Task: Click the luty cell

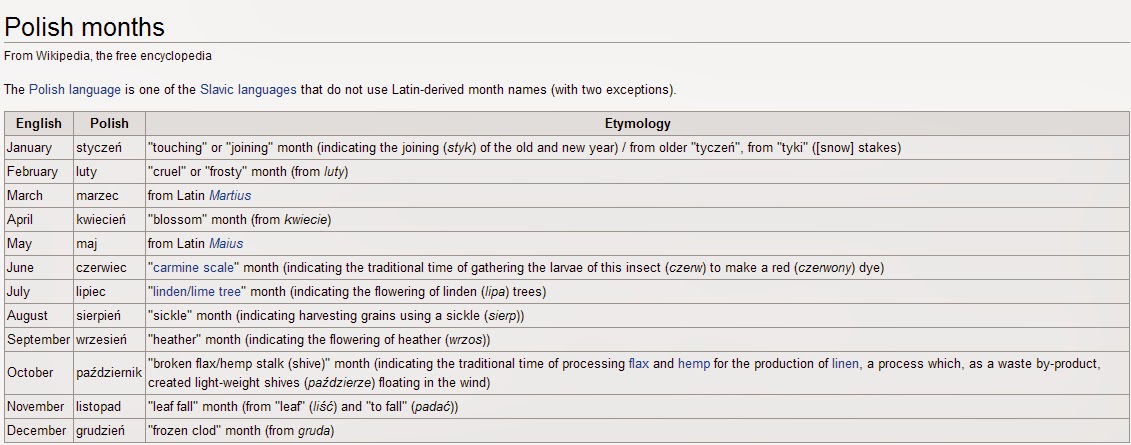Action: point(110,172)
